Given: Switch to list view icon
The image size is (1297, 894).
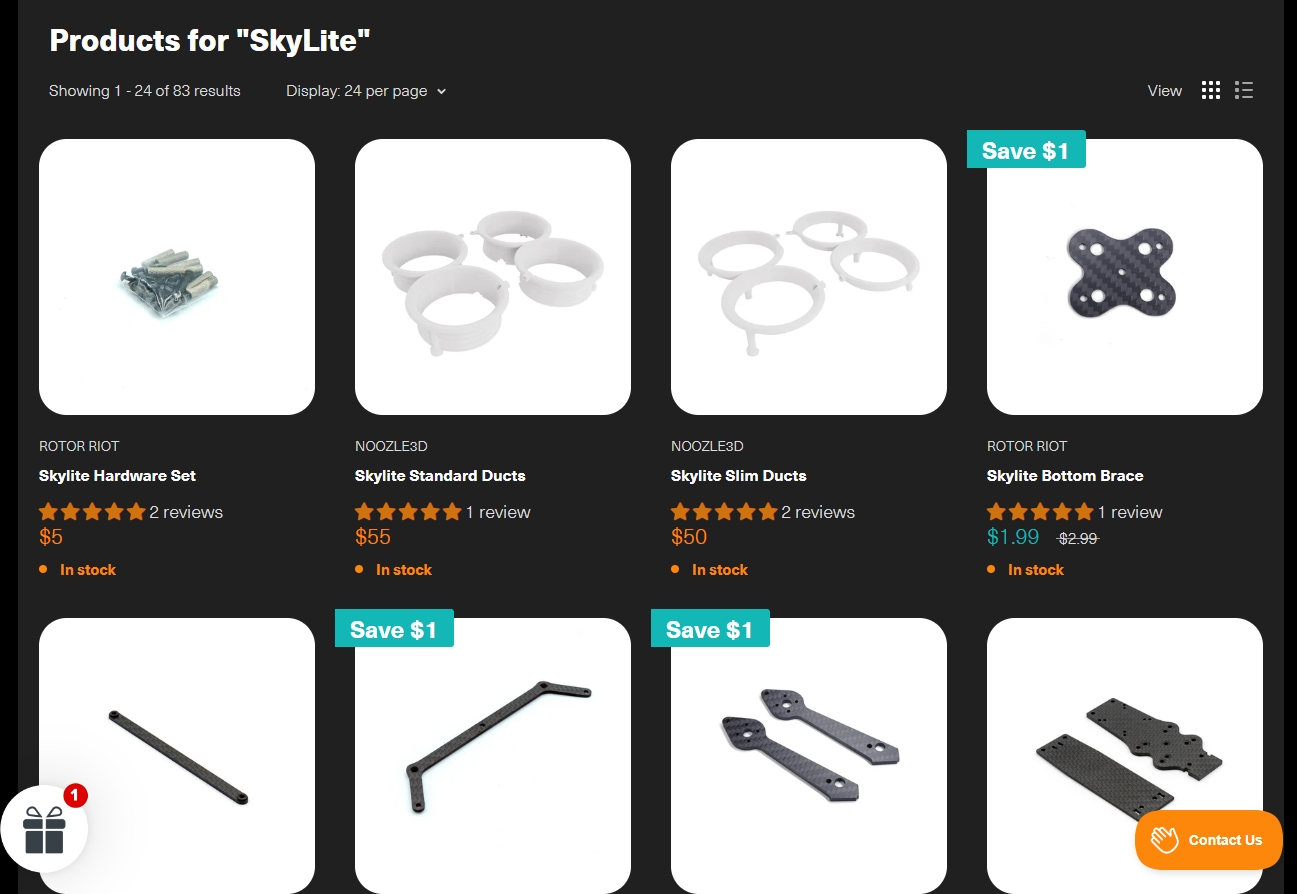Looking at the screenshot, I should tap(1244, 91).
